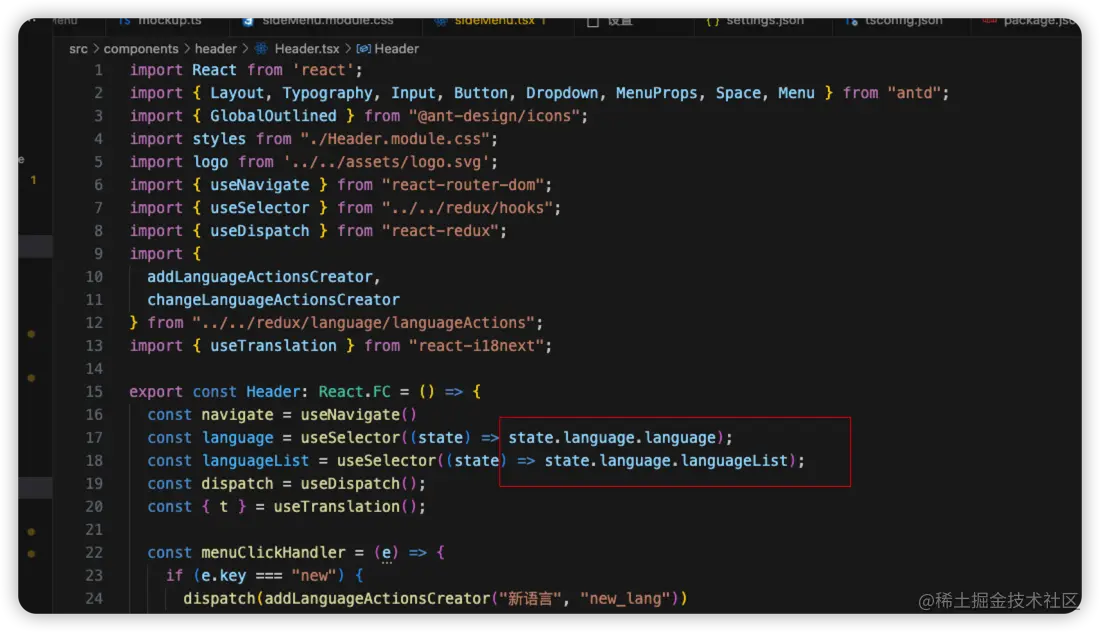Click the "./Header.module.css" import path
This screenshot has width=1100, height=632.
[396, 139]
